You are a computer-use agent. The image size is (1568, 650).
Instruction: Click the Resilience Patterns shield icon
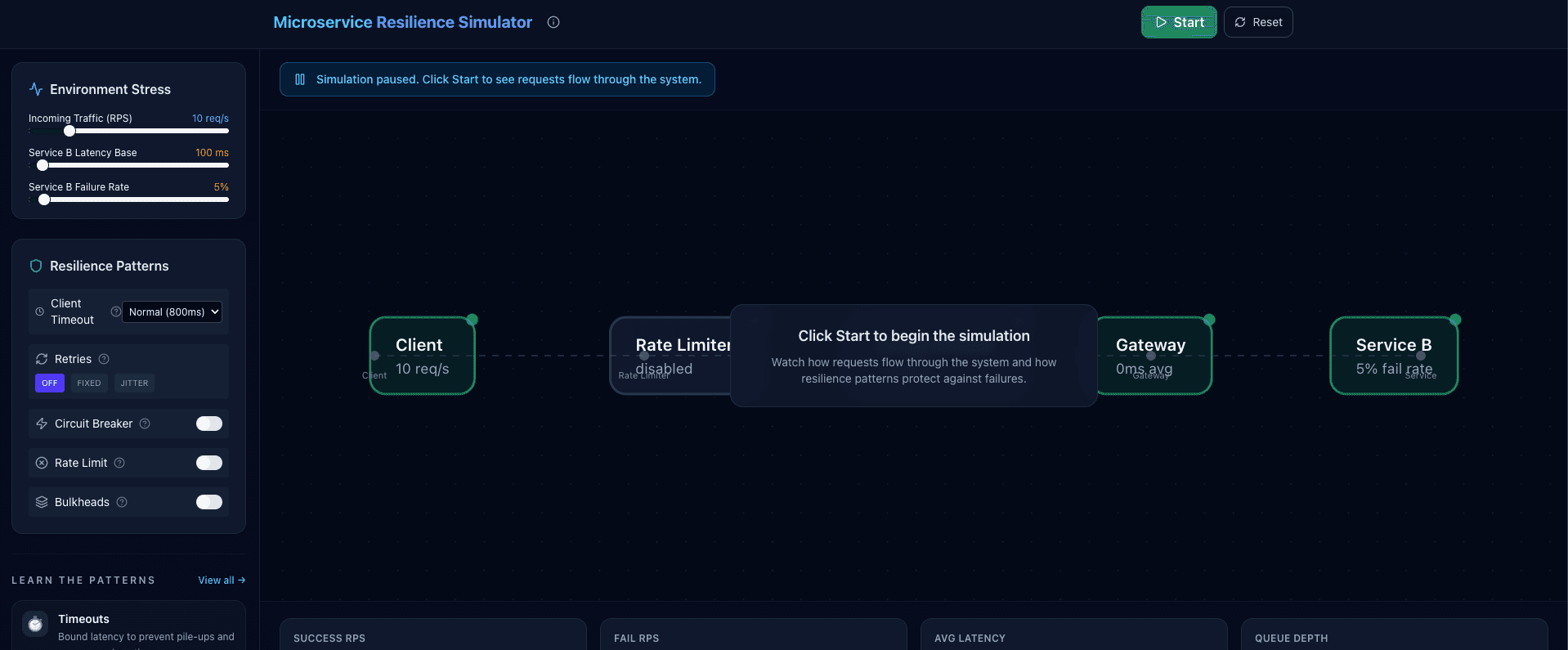tap(36, 266)
